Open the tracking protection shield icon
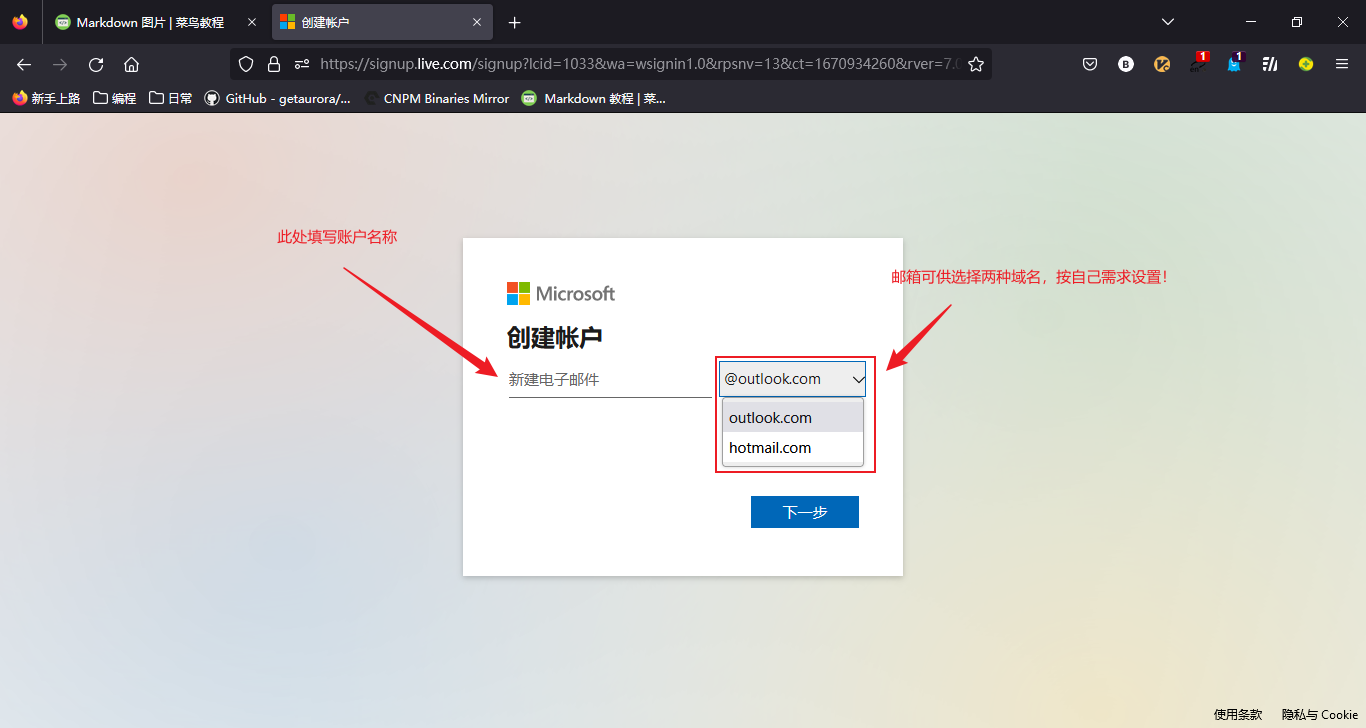 [246, 64]
